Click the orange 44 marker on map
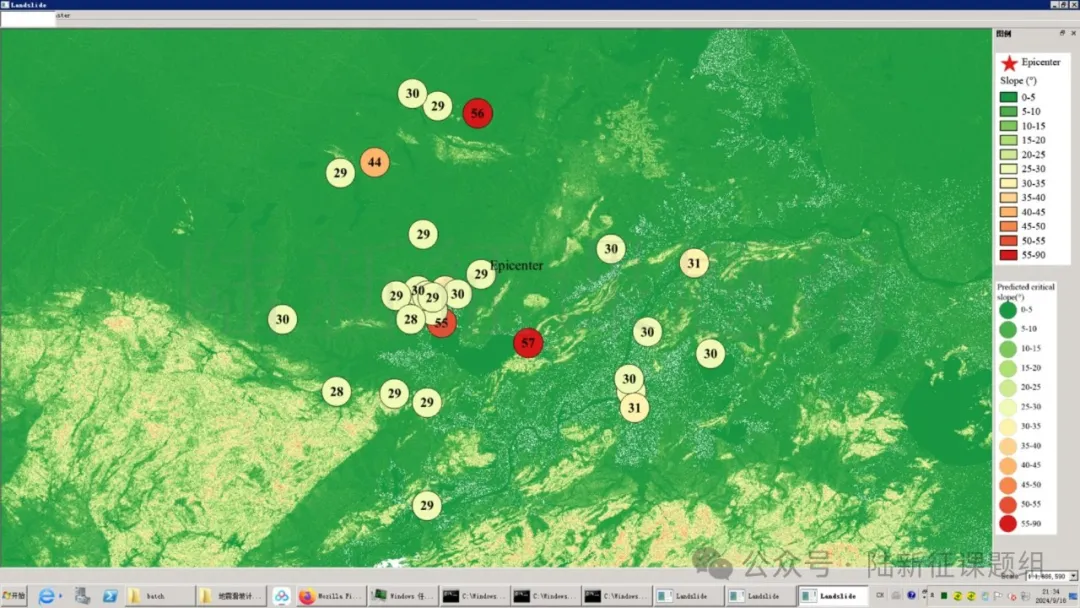1080x608 pixels. (x=375, y=163)
